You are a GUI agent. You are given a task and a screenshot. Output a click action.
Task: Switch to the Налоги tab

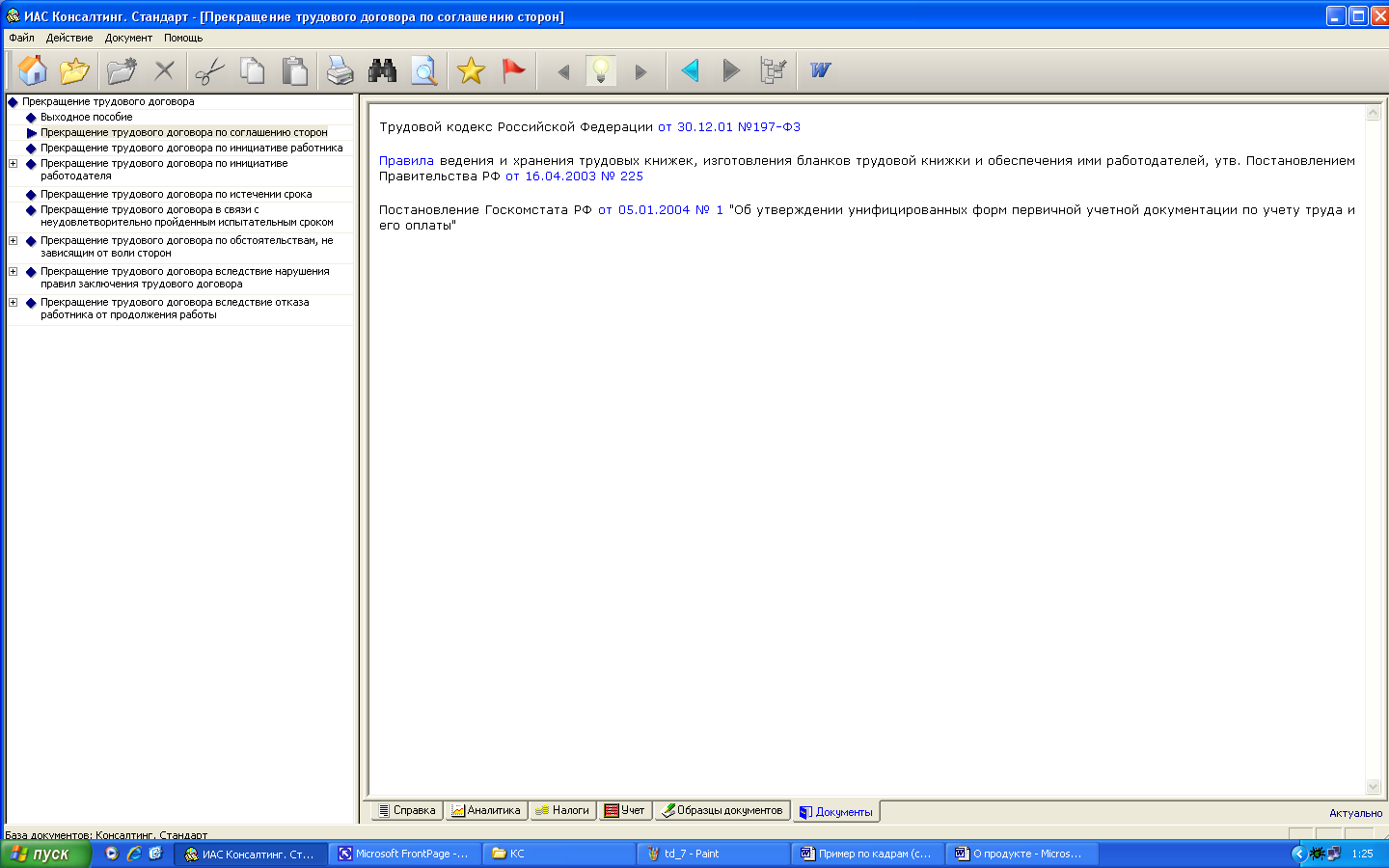[x=562, y=810]
